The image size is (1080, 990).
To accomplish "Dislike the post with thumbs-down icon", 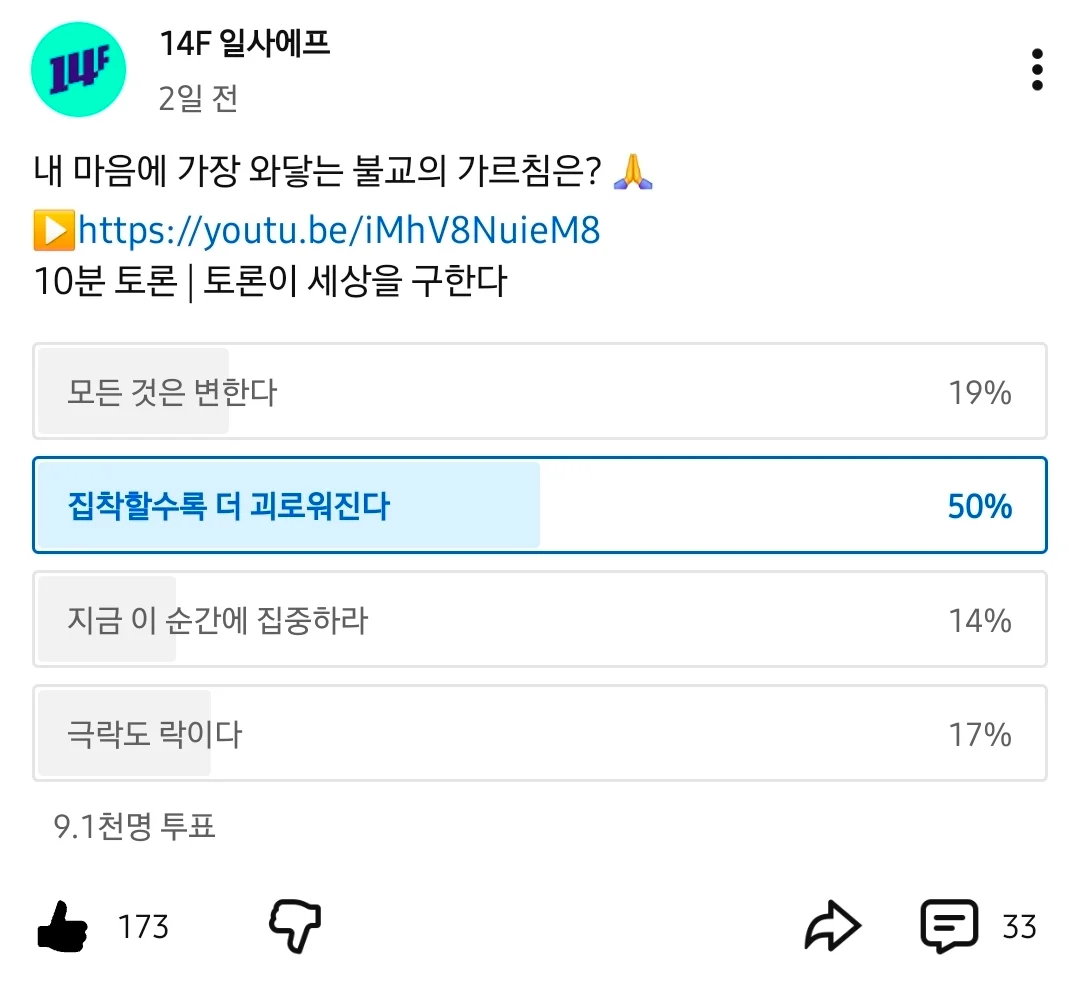I will (295, 926).
